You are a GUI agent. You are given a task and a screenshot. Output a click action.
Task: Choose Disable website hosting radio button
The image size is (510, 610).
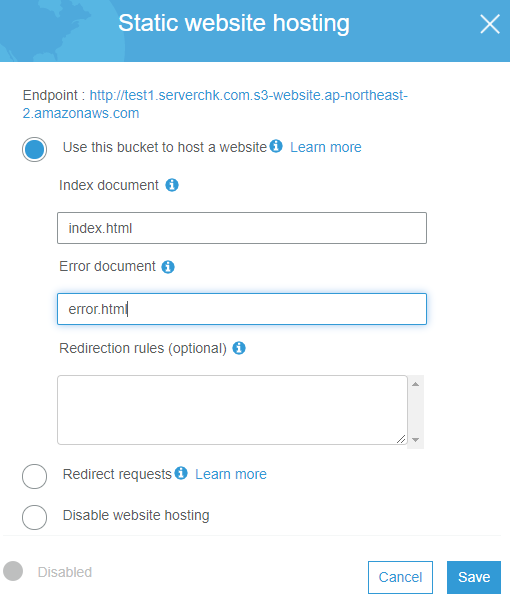pos(35,517)
